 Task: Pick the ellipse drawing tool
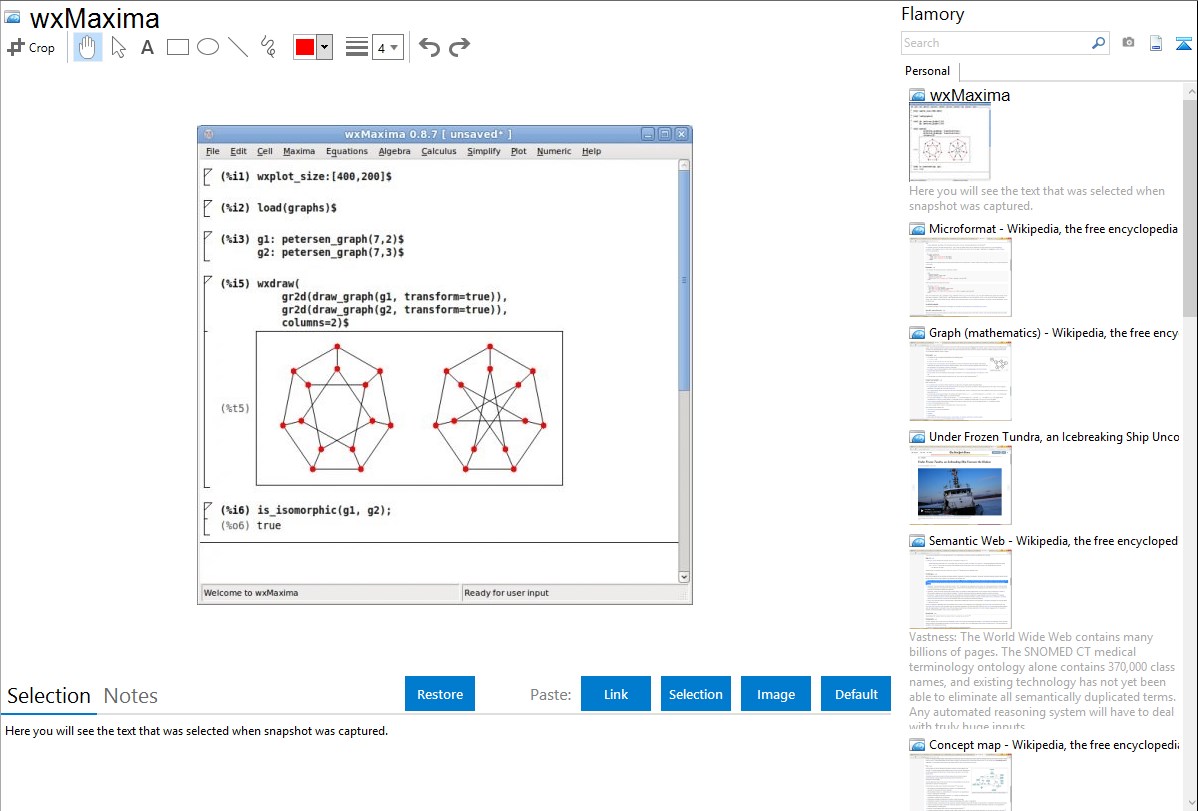tap(208, 47)
